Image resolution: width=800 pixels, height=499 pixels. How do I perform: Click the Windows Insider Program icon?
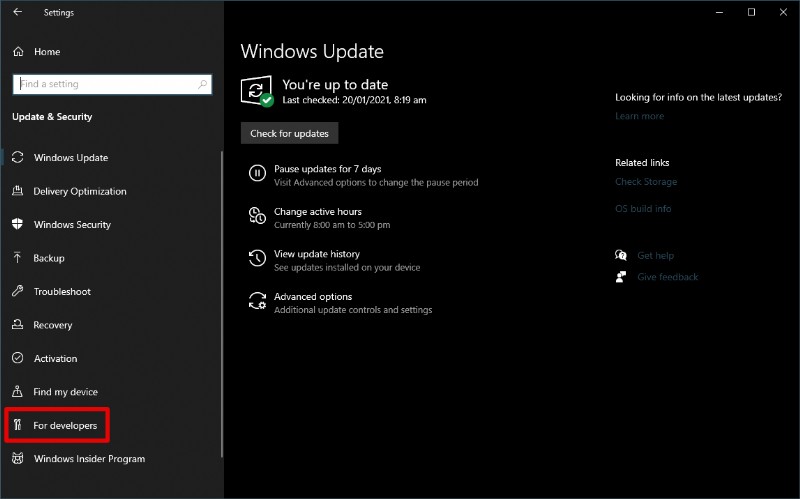[x=17, y=459]
